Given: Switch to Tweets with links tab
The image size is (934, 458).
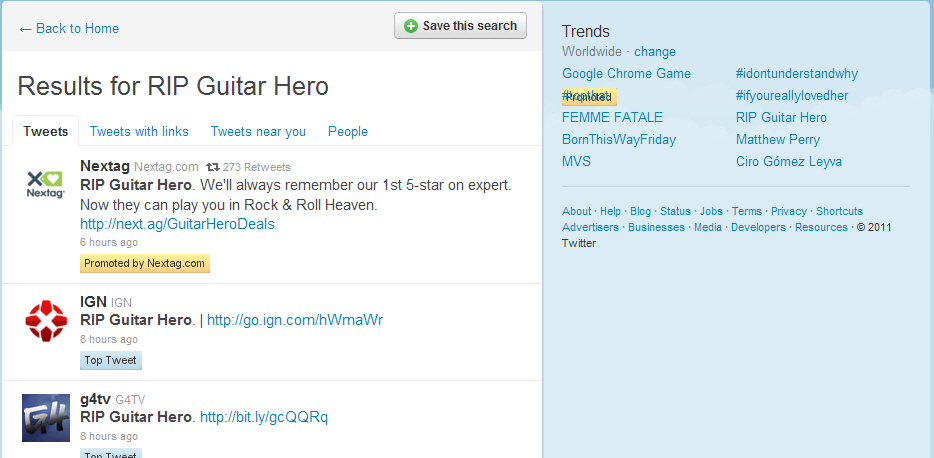Looking at the screenshot, I should tap(139, 131).
